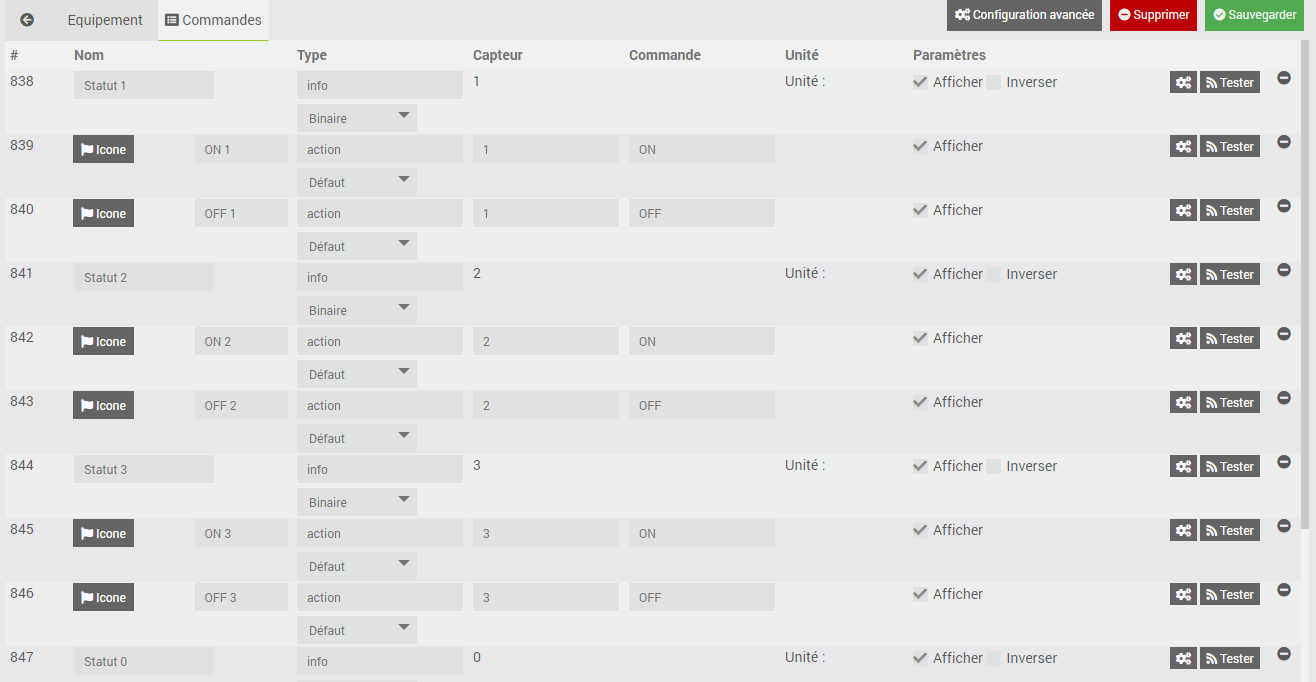
Task: Uncheck Afficher for ON 3 command
Action: click(920, 530)
